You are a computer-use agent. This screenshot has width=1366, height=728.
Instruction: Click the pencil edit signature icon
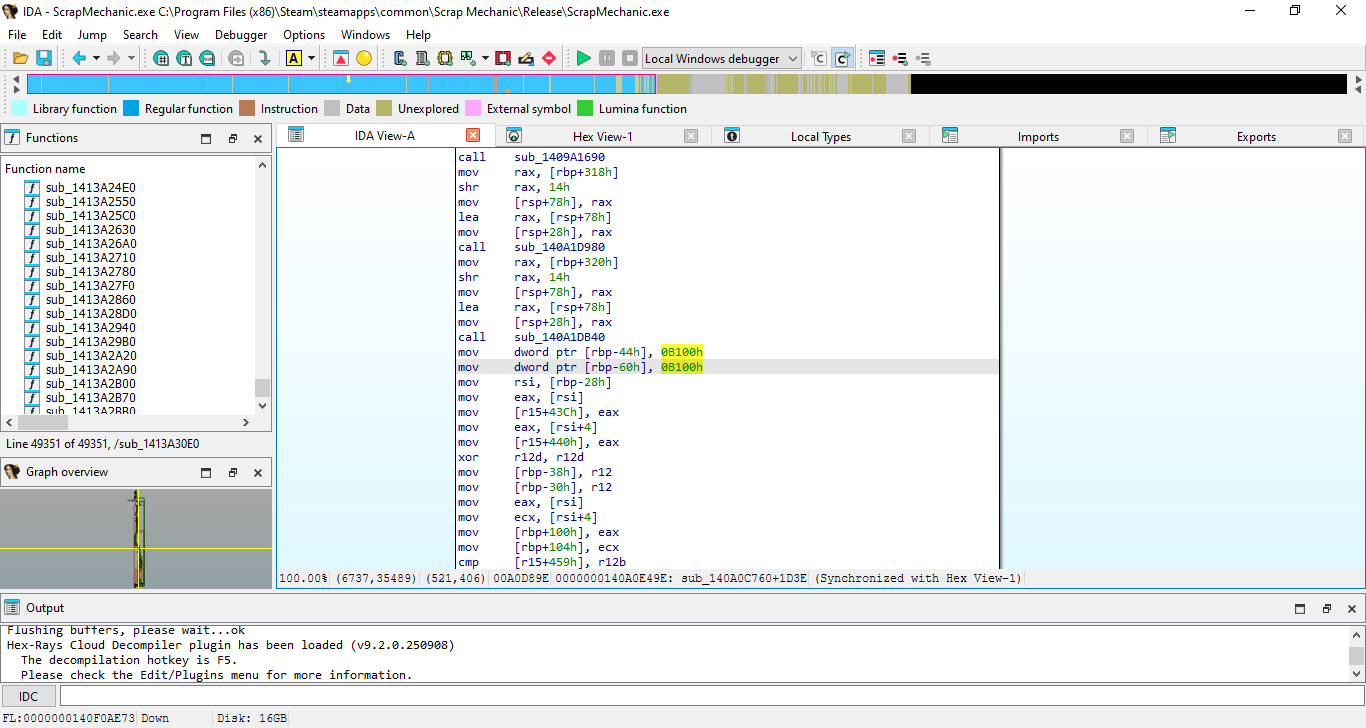[x=526, y=58]
